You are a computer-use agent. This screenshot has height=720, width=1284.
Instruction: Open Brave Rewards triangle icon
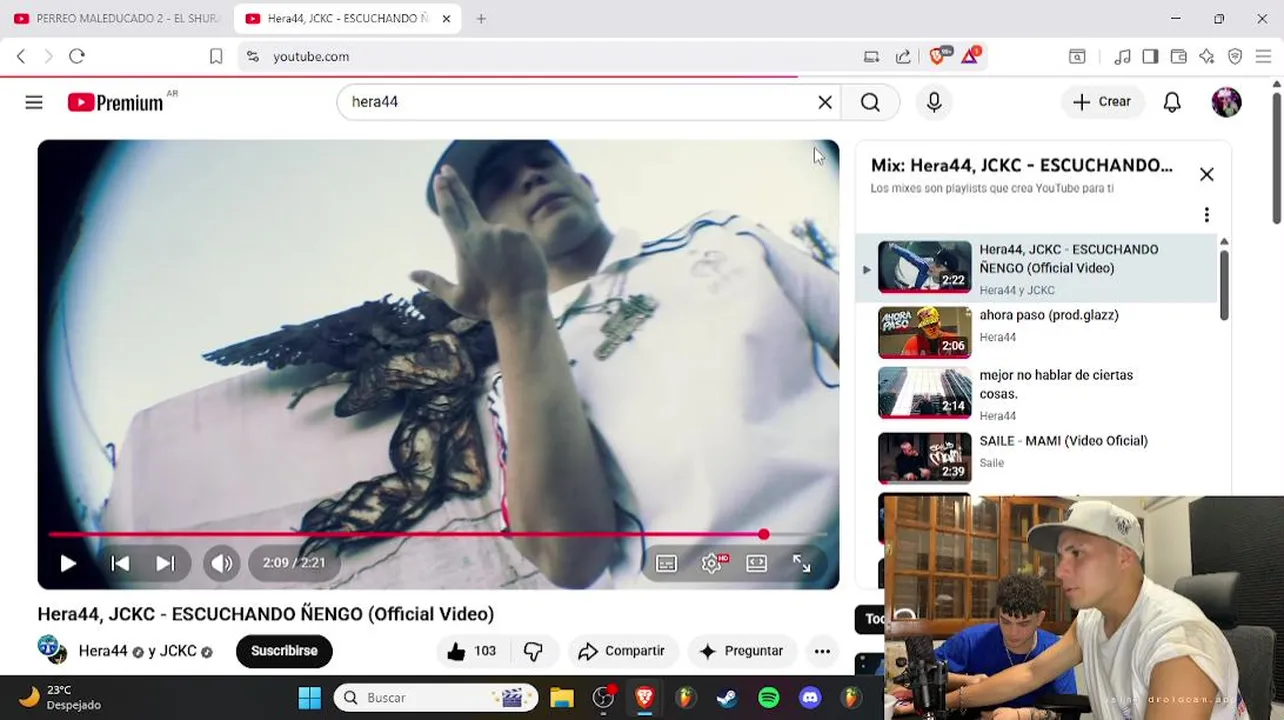point(970,56)
